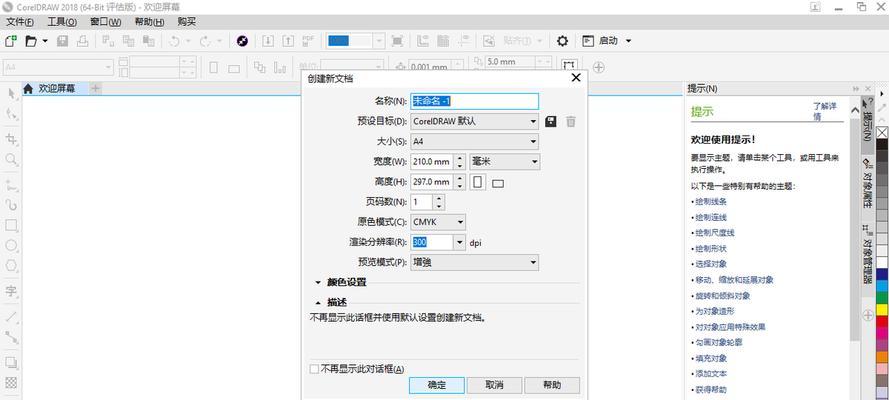Image resolution: width=889 pixels, height=400 pixels.
Task: Select the Rectangle tool in toolbox
Action: point(11,225)
